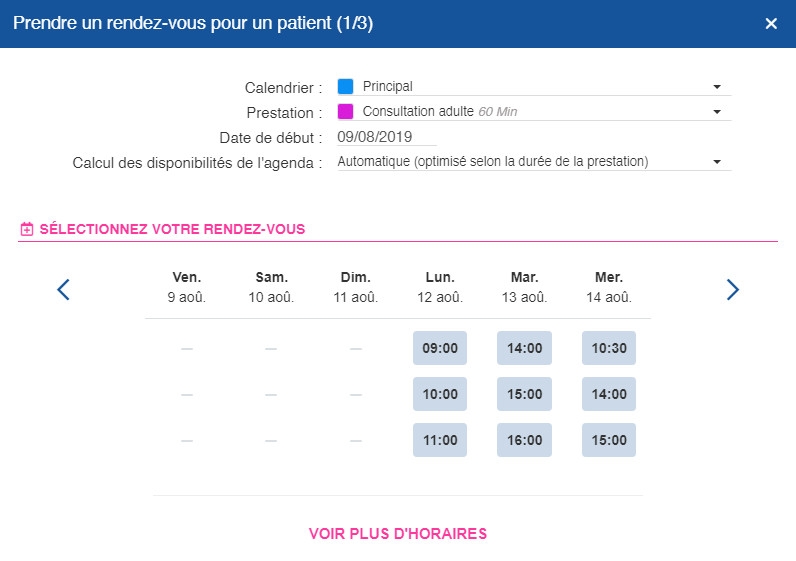This screenshot has height=561, width=796.
Task: Select the 09:00 slot on Monday 12 août
Action: point(440,348)
